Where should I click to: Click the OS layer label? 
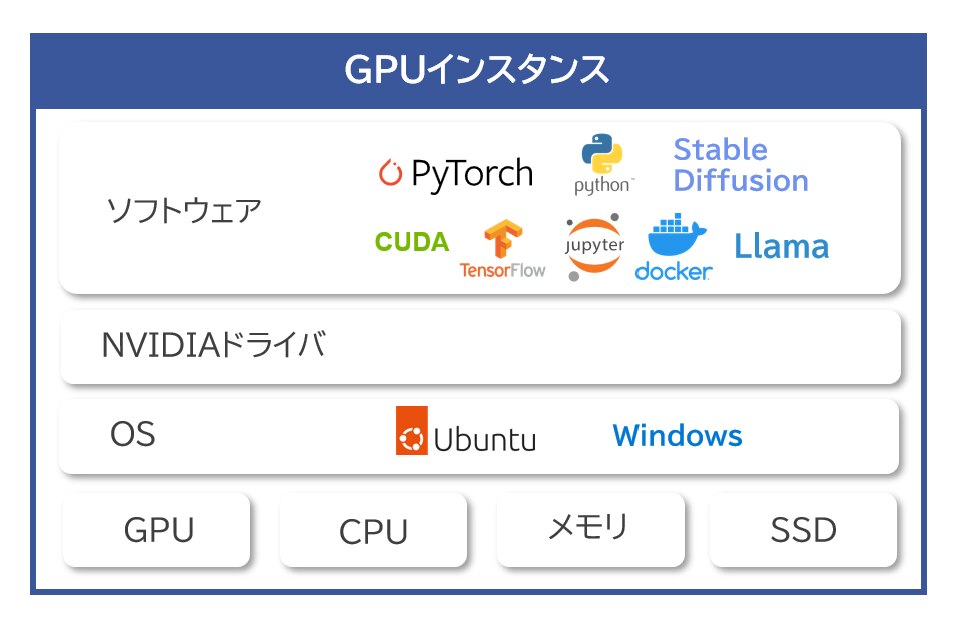point(132,434)
